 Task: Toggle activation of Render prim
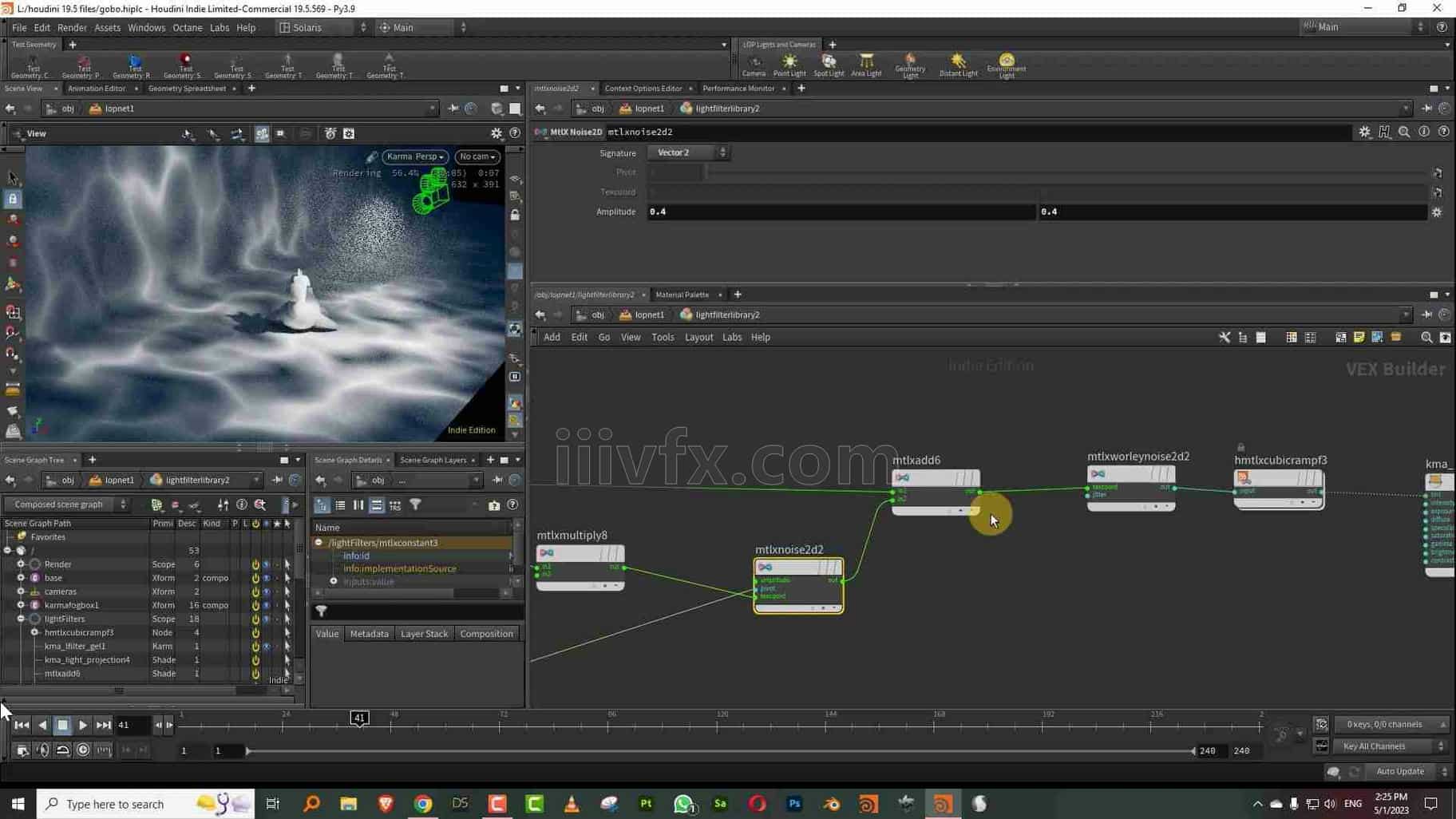point(255,564)
